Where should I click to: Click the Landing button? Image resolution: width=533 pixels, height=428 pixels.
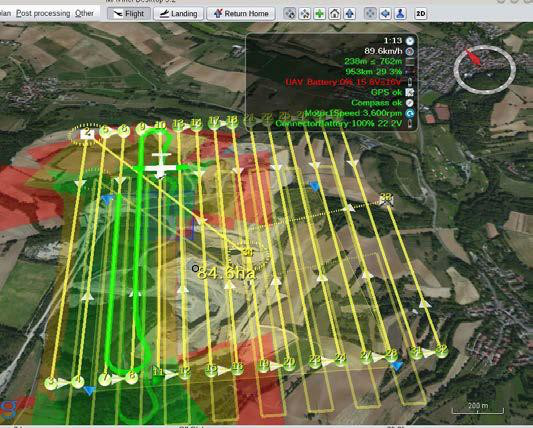pyautogui.click(x=178, y=14)
